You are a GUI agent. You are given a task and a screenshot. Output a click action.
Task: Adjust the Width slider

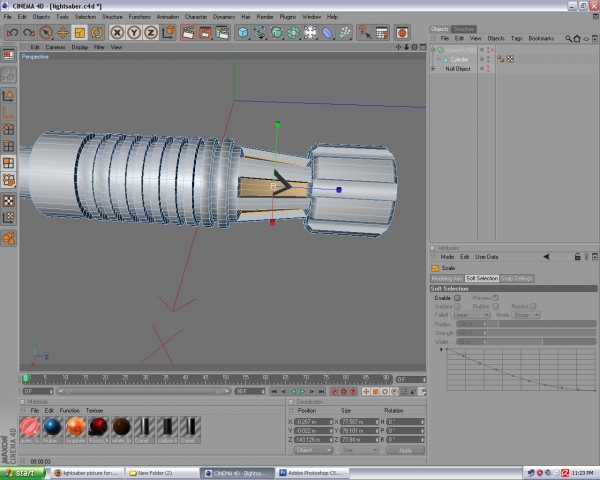[542, 341]
